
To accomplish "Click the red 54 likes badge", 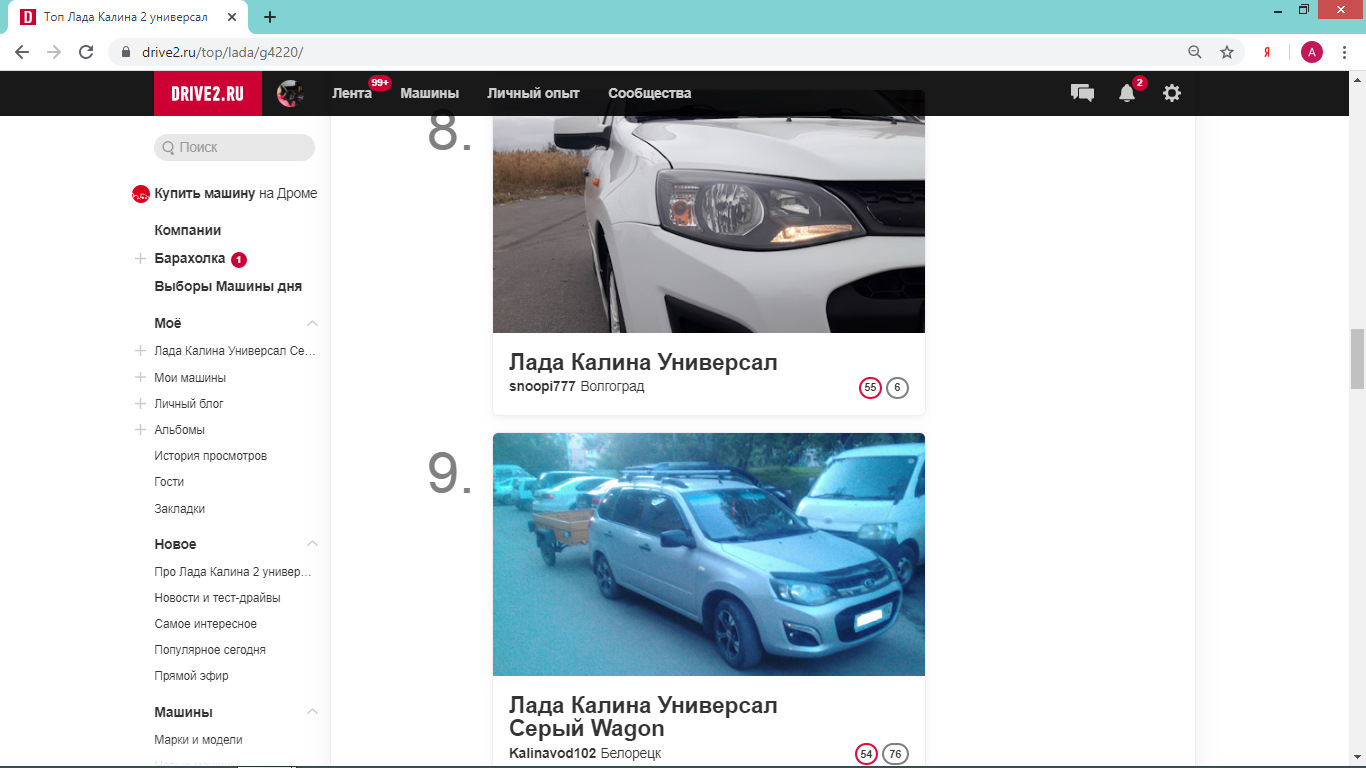I will click(x=867, y=754).
